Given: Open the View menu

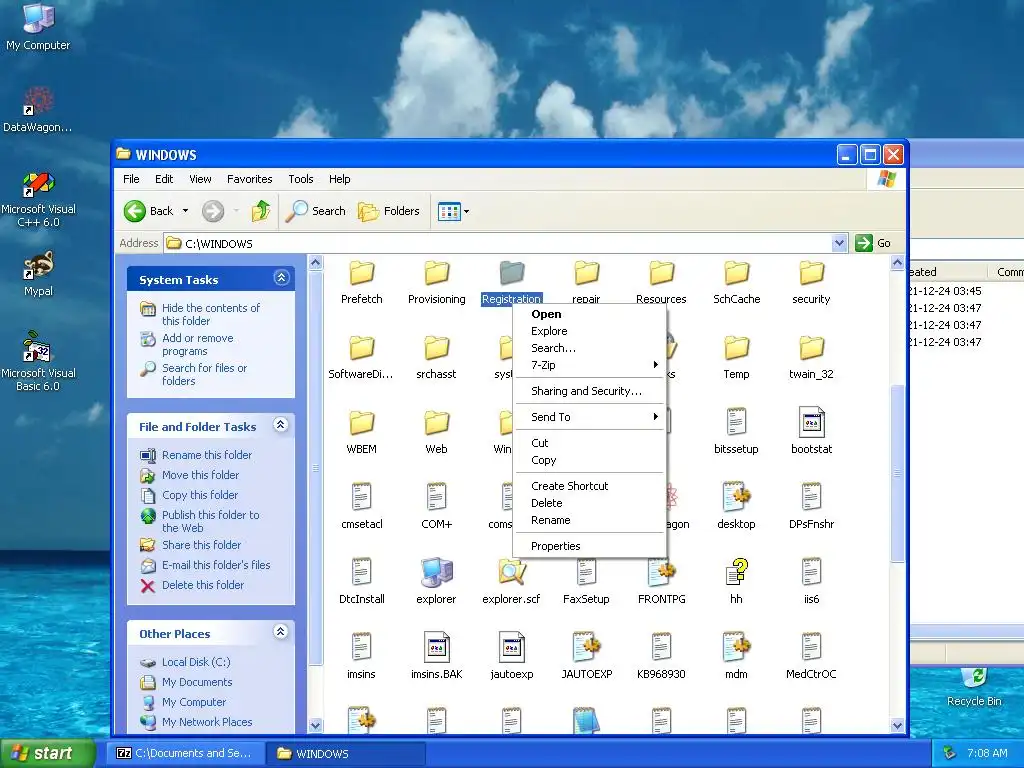Looking at the screenshot, I should [x=200, y=179].
